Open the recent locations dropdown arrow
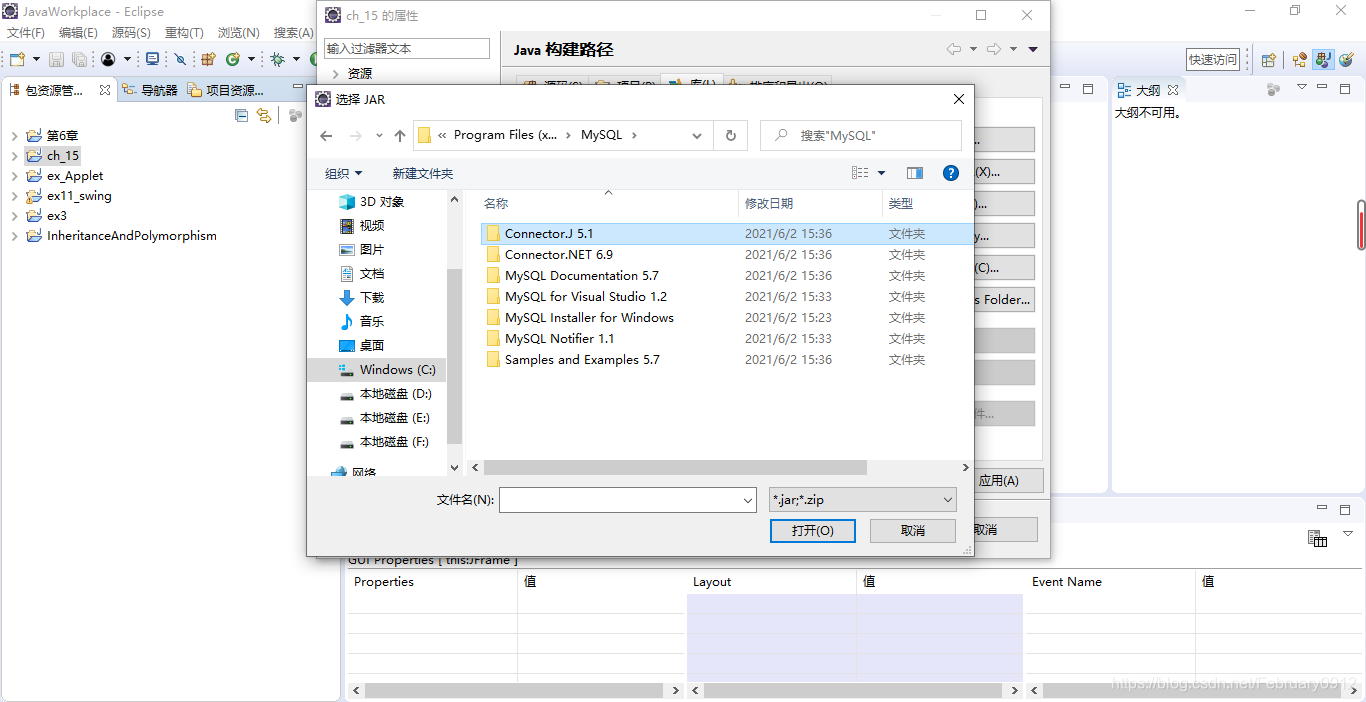Screen dimensions: 1366x702 point(379,136)
